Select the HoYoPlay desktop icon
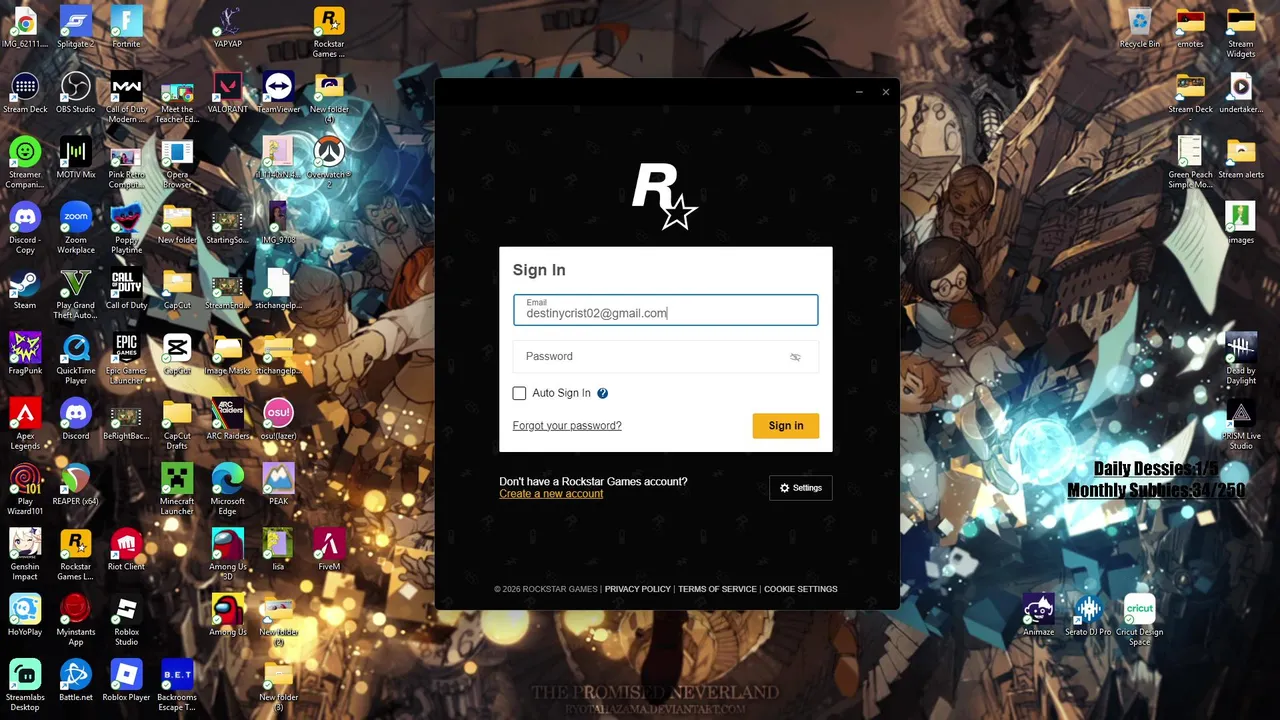 25,615
